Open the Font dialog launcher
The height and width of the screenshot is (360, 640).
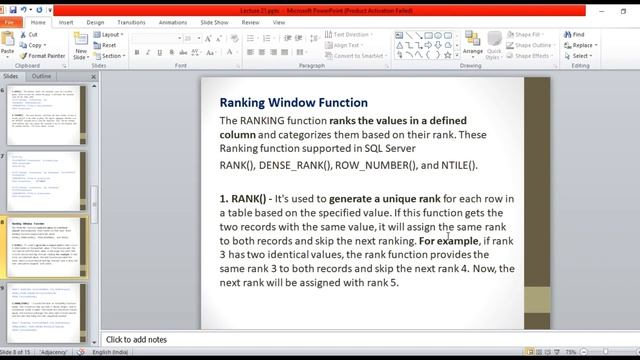[x=238, y=66]
